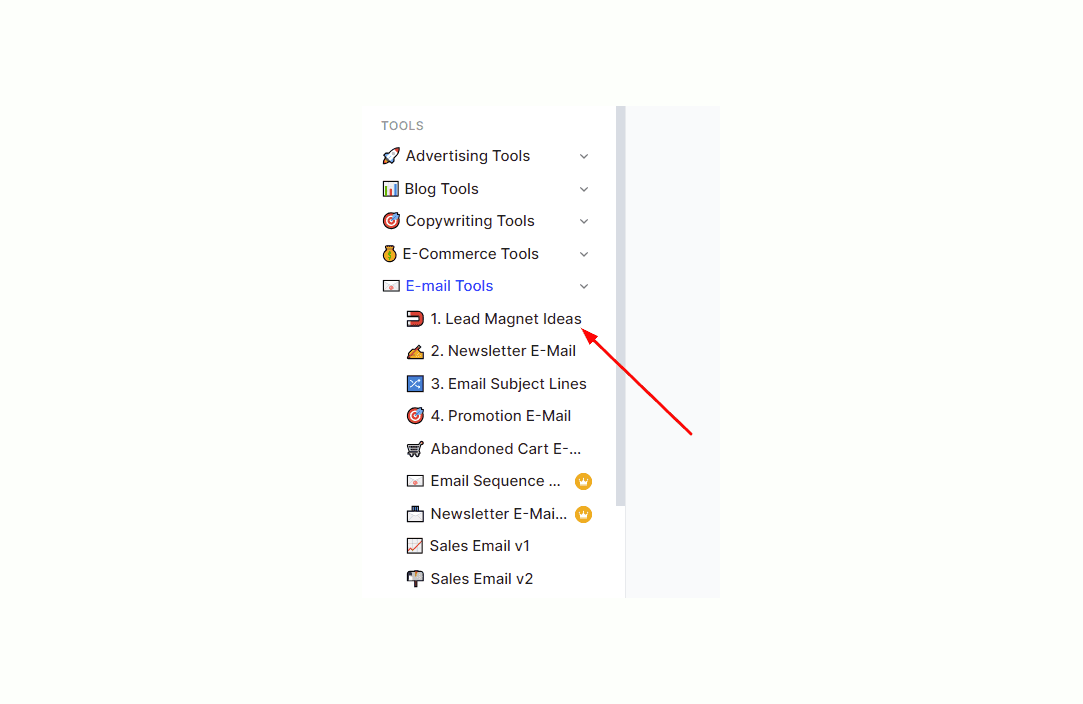Viewport: 1083px width, 704px height.
Task: Expand Copywriting Tools with its chevron
Action: point(584,221)
